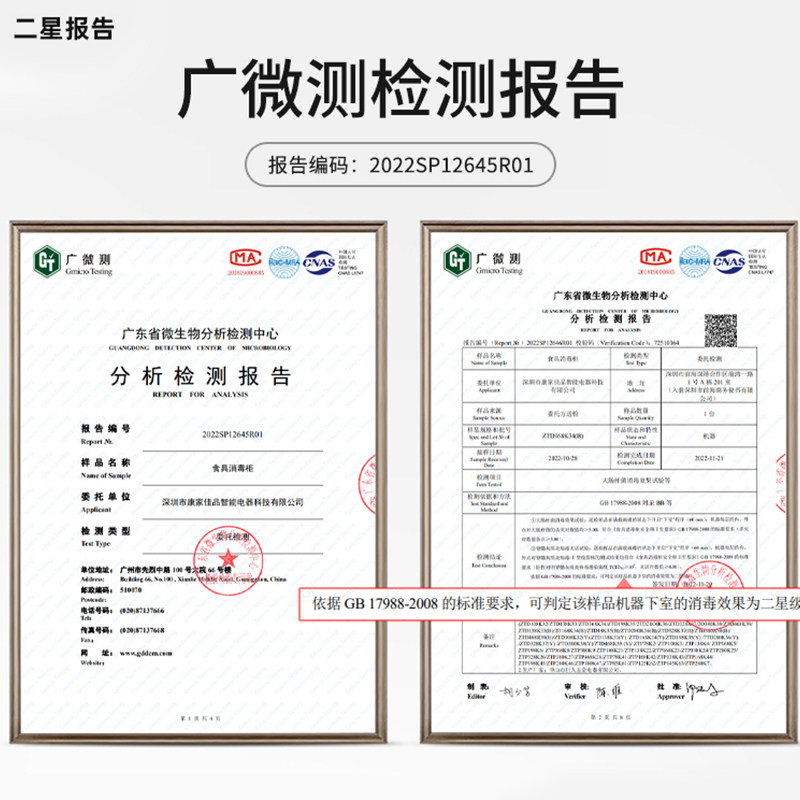This screenshot has height=800, width=800.
Task: Click the red MA mark on the data-table certificate
Action: [x=656, y=257]
